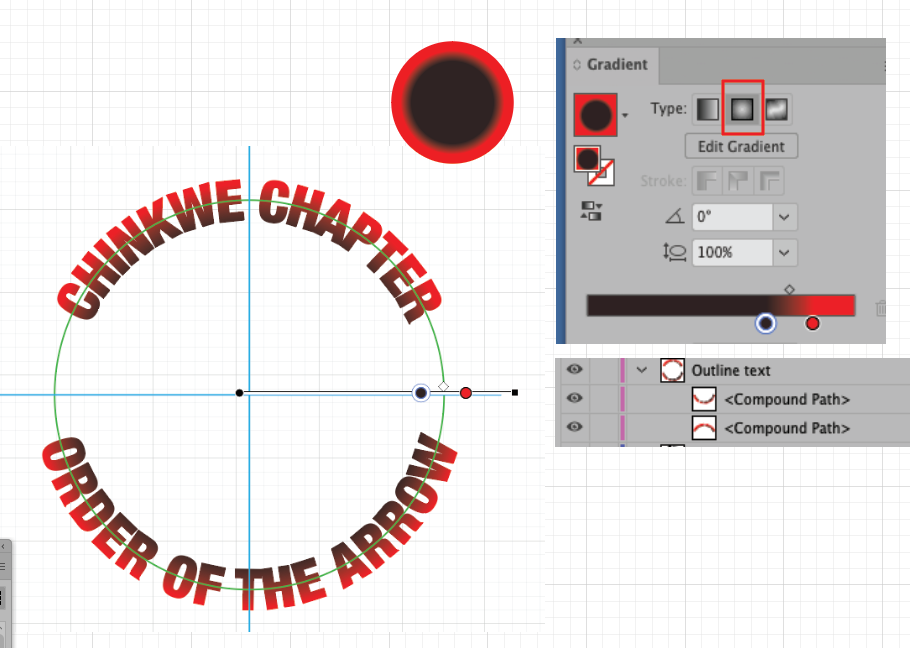Image resolution: width=910 pixels, height=648 pixels.
Task: Select the Radial gradient type icon
Action: [741, 109]
